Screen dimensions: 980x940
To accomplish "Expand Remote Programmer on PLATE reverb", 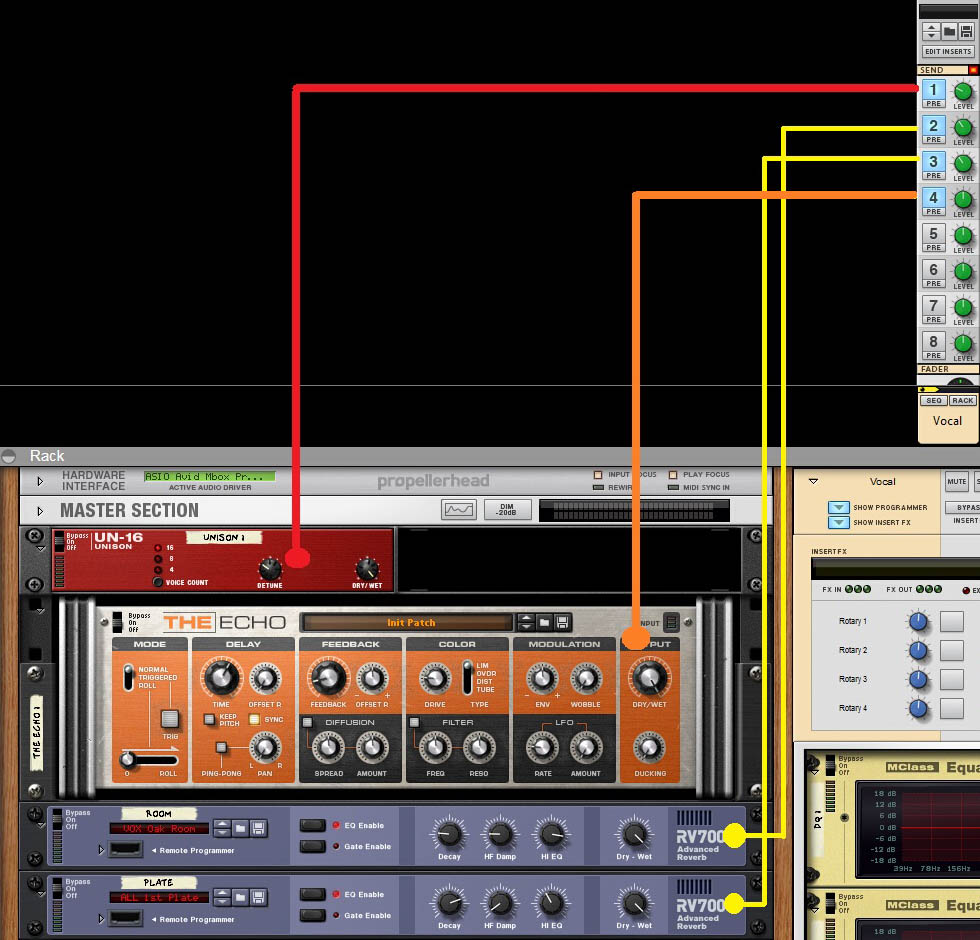I will [101, 918].
